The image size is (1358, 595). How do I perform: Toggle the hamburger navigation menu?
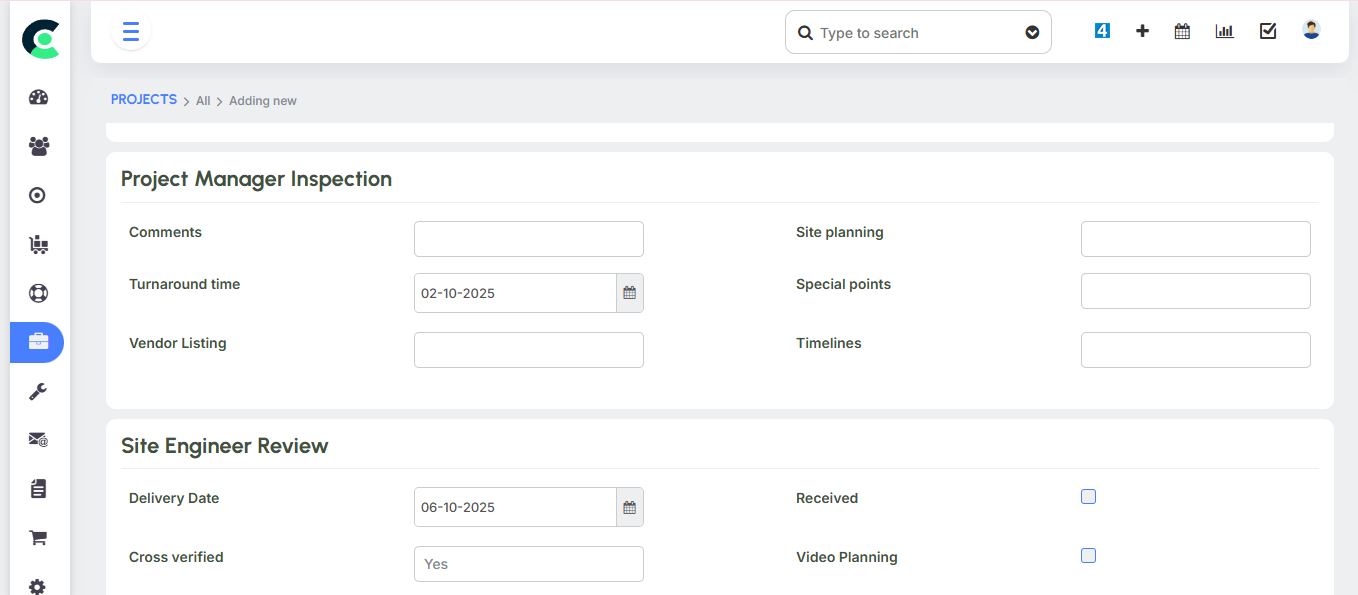[x=130, y=31]
